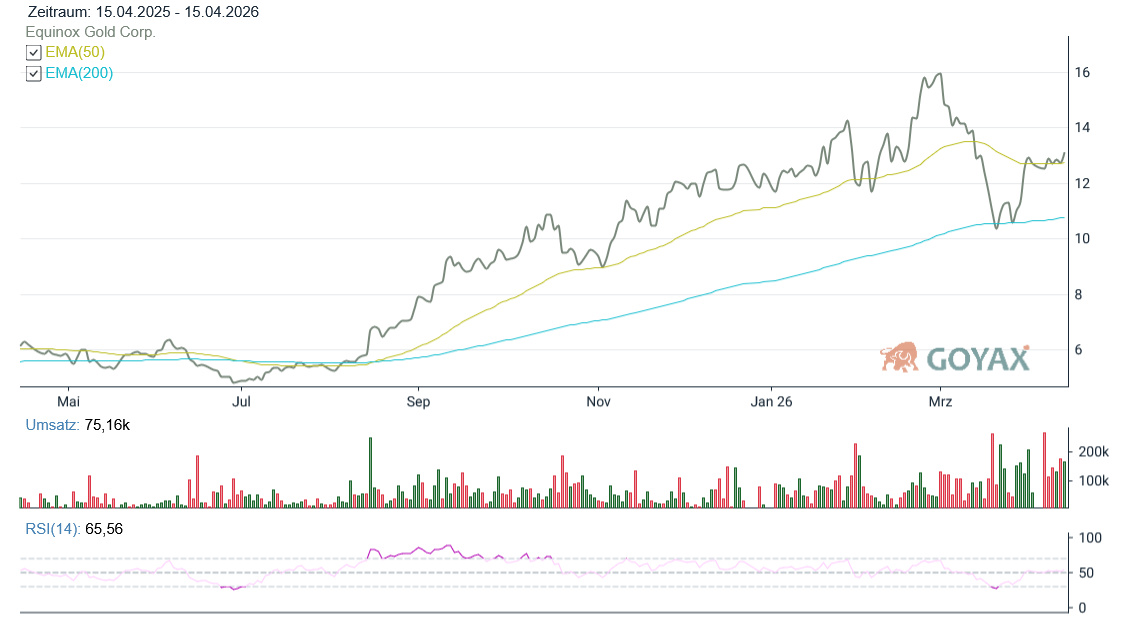The width and height of the screenshot is (1140, 617).
Task: Click the yellow EMA(50) legend label
Action: coord(75,52)
